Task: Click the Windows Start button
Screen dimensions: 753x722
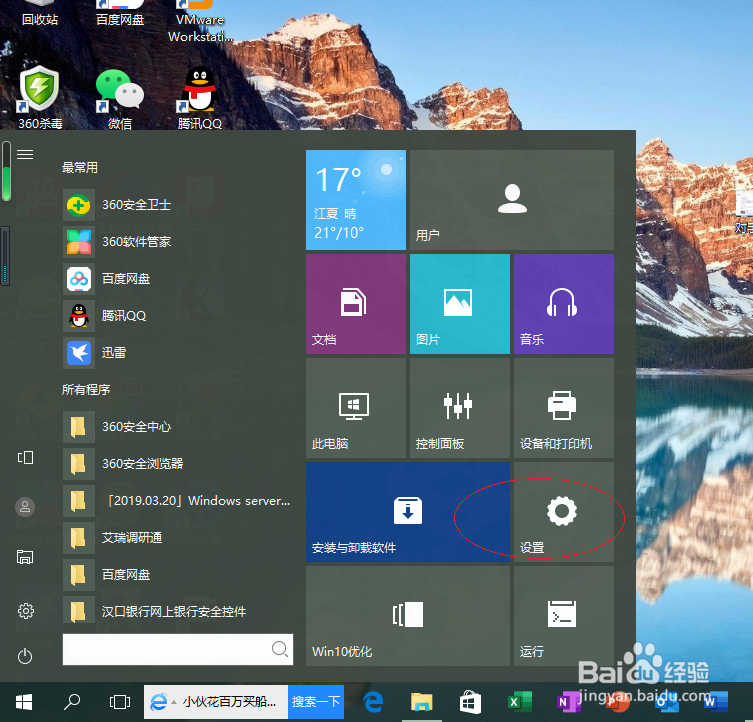Action: (x=24, y=702)
